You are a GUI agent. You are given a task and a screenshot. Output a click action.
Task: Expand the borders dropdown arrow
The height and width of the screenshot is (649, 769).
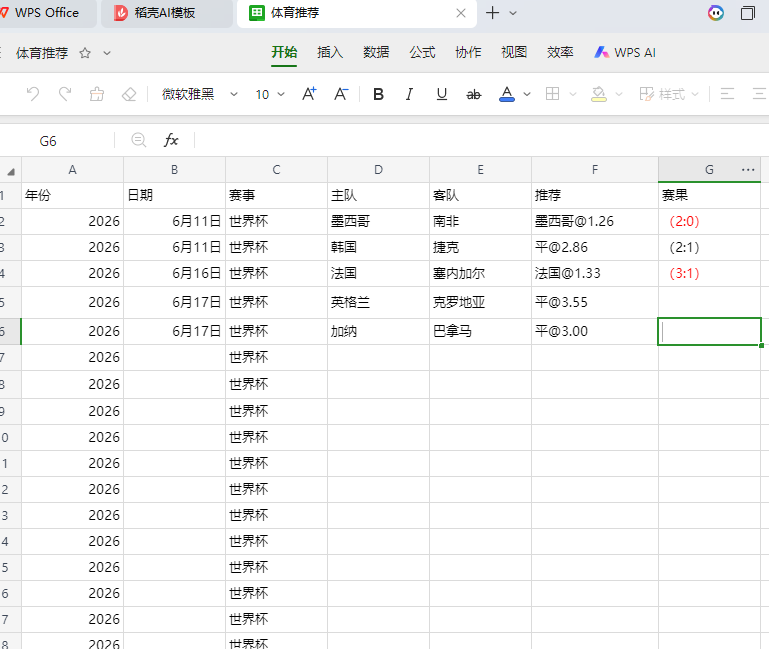point(573,94)
